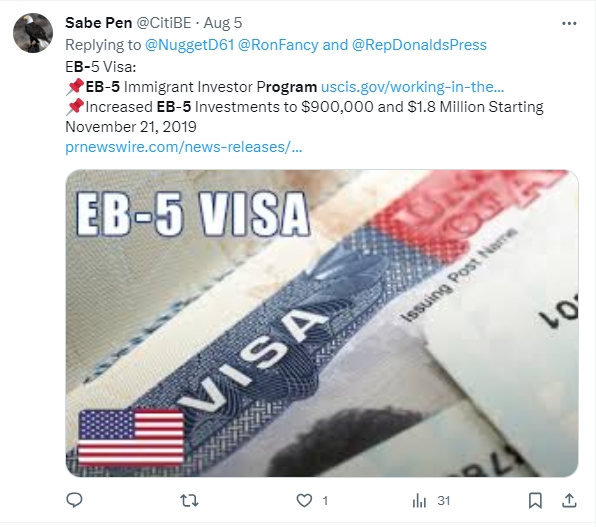Open @RepDonaldsPress mention

coord(419,45)
